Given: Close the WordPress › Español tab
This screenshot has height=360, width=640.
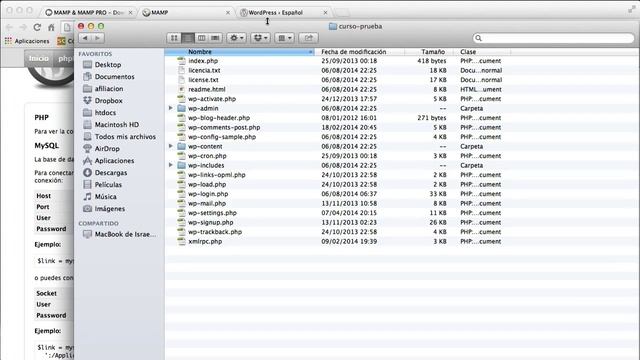Looking at the screenshot, I should (x=325, y=13).
